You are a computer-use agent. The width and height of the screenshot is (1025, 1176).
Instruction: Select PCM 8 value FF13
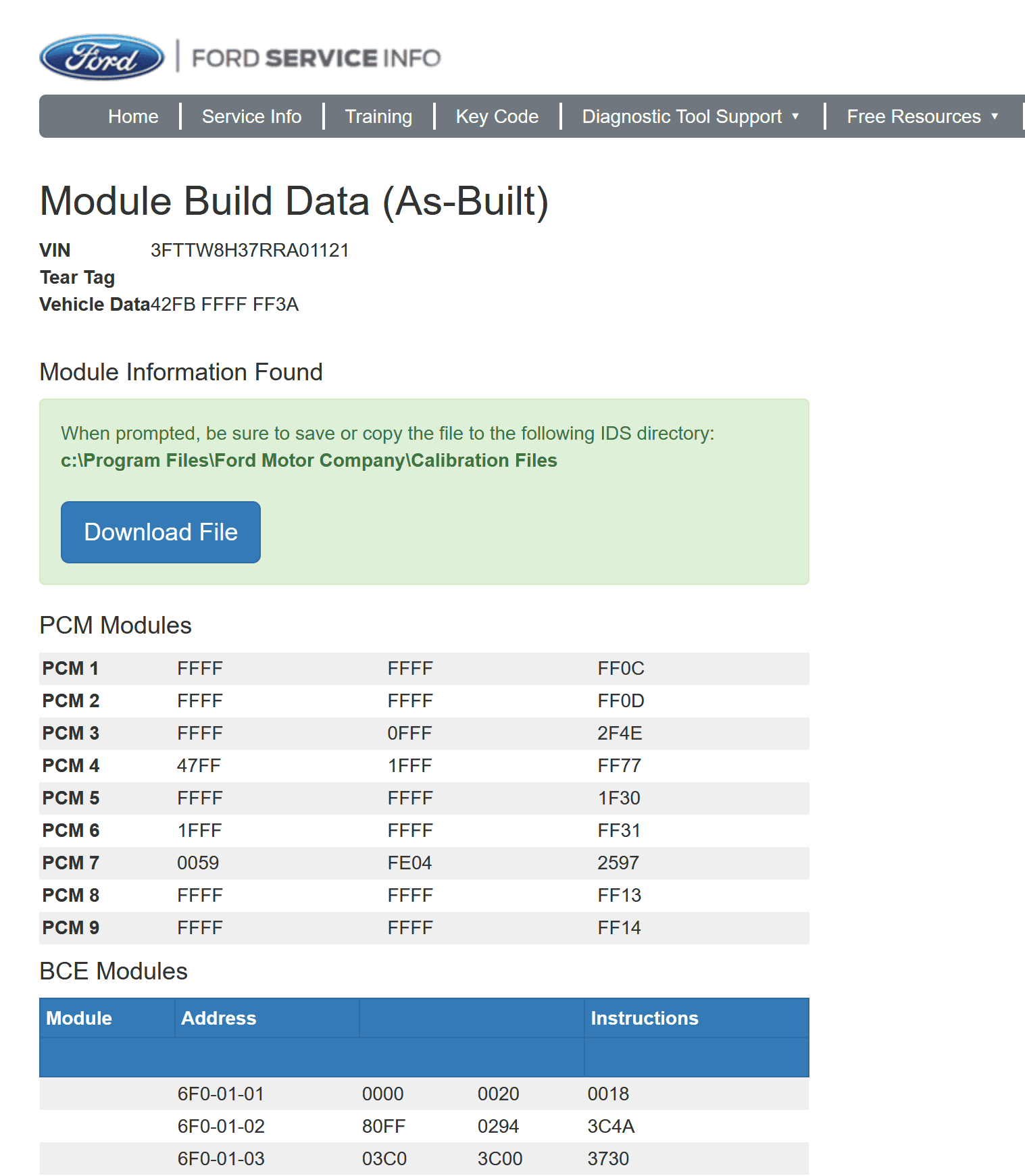[x=620, y=896]
